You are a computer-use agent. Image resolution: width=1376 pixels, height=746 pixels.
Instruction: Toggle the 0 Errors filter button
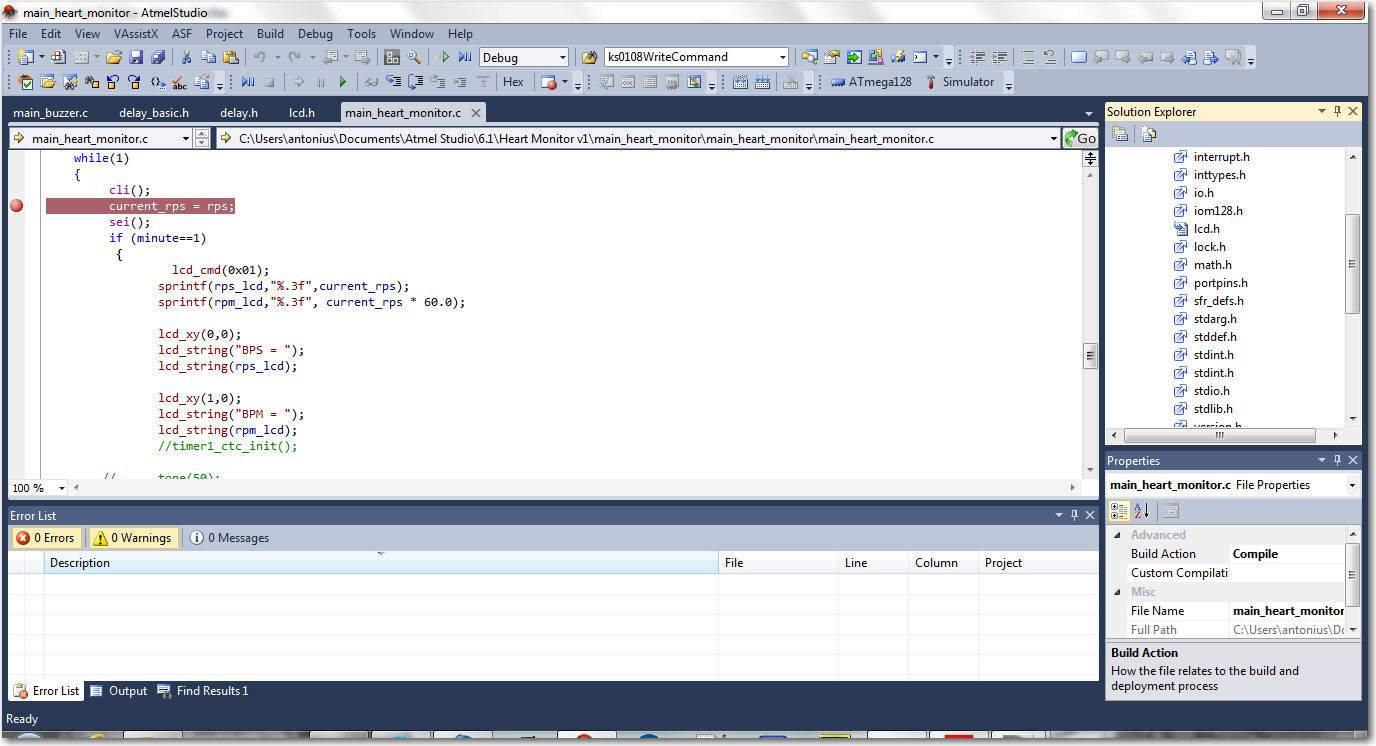click(x=46, y=538)
